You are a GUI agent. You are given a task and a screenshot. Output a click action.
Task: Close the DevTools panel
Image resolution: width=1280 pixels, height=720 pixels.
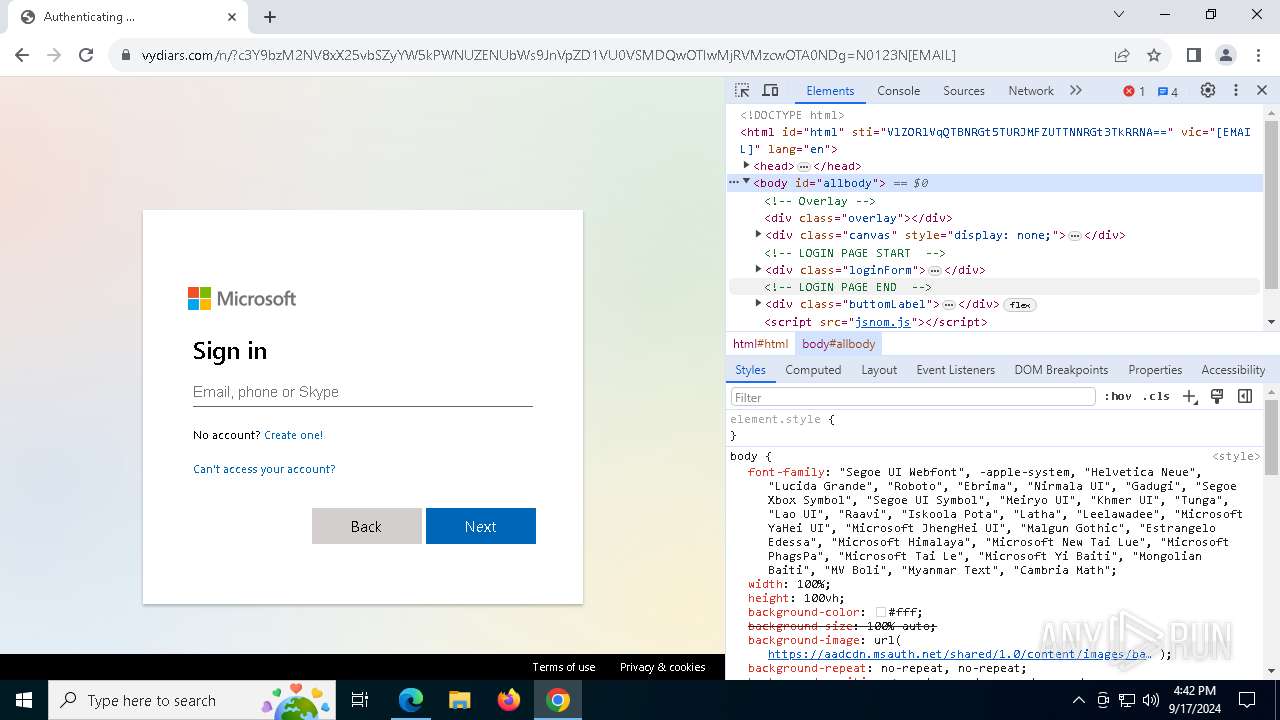[x=1262, y=90]
